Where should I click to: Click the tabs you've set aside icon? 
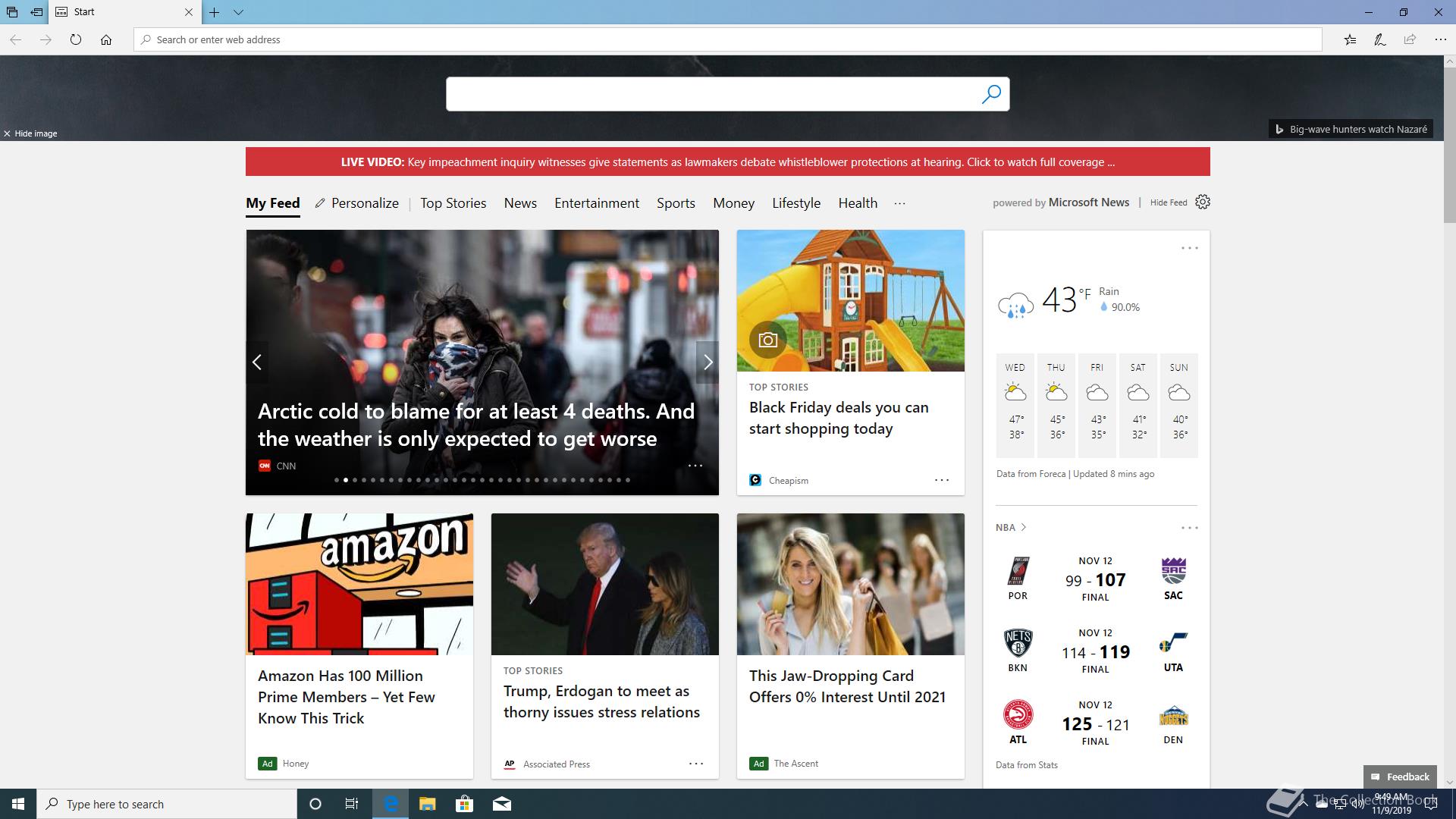(x=12, y=12)
